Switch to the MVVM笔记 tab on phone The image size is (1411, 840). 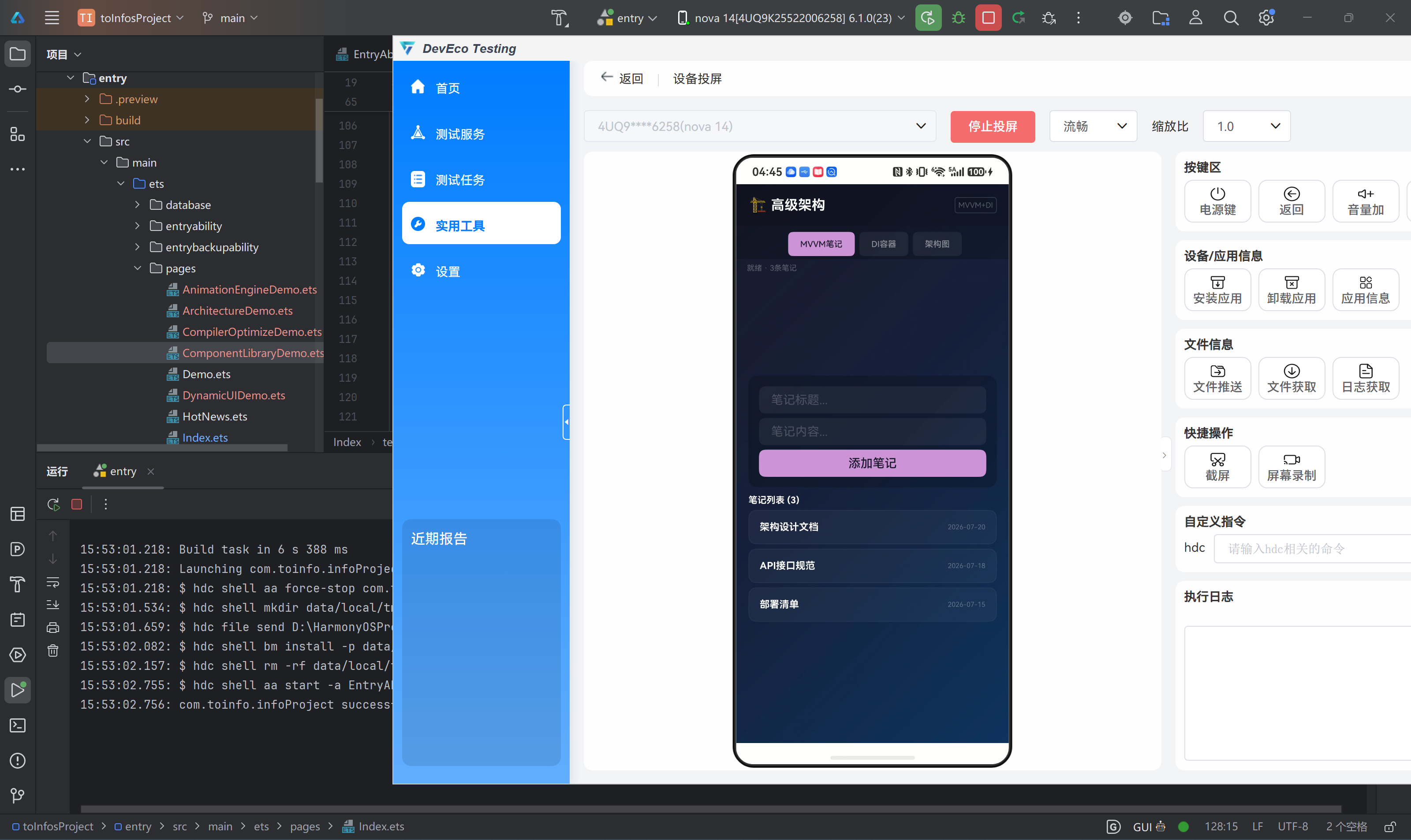click(821, 244)
